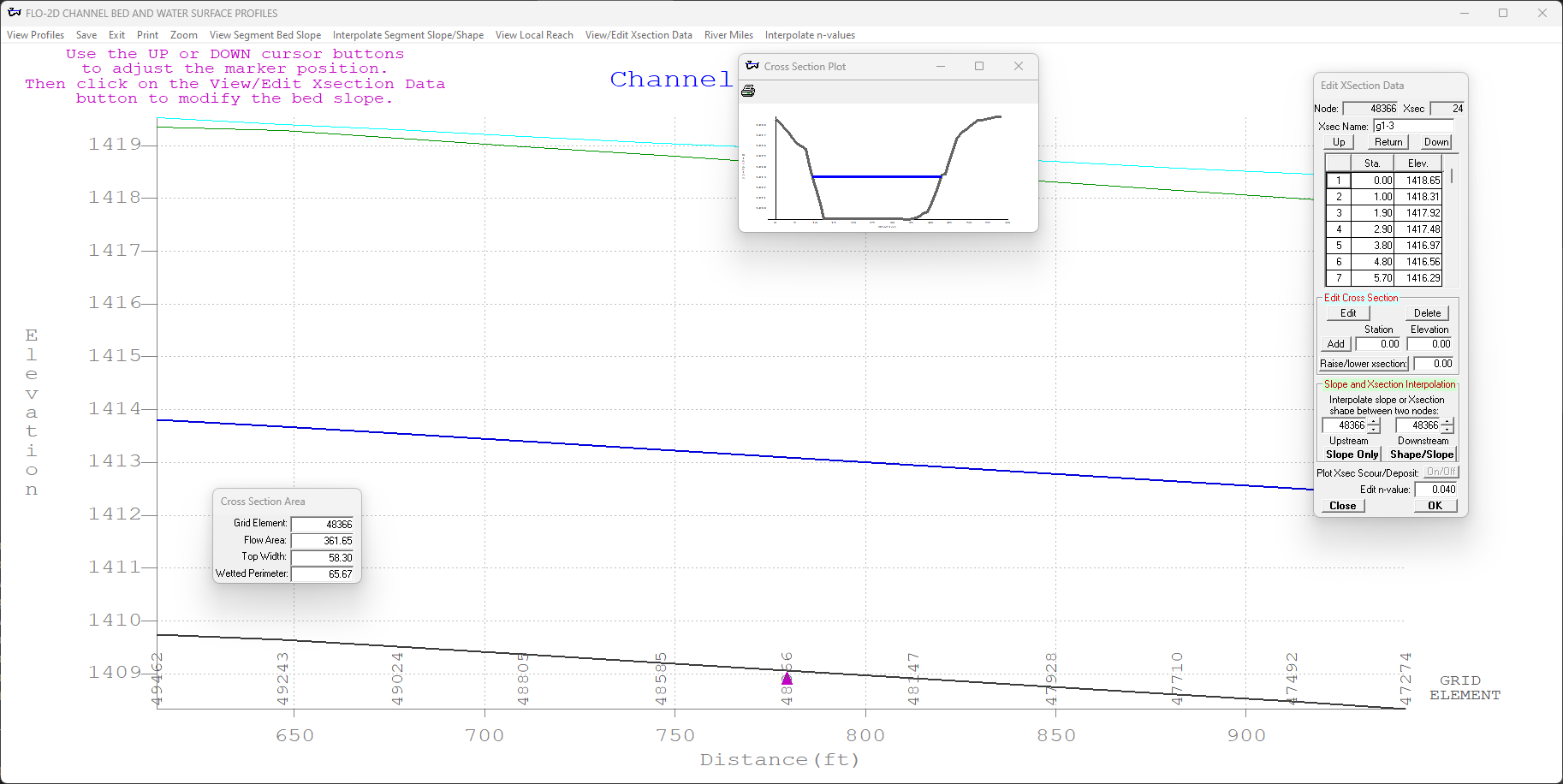Click the Xsec Name text field
1563x784 pixels.
click(x=1413, y=126)
